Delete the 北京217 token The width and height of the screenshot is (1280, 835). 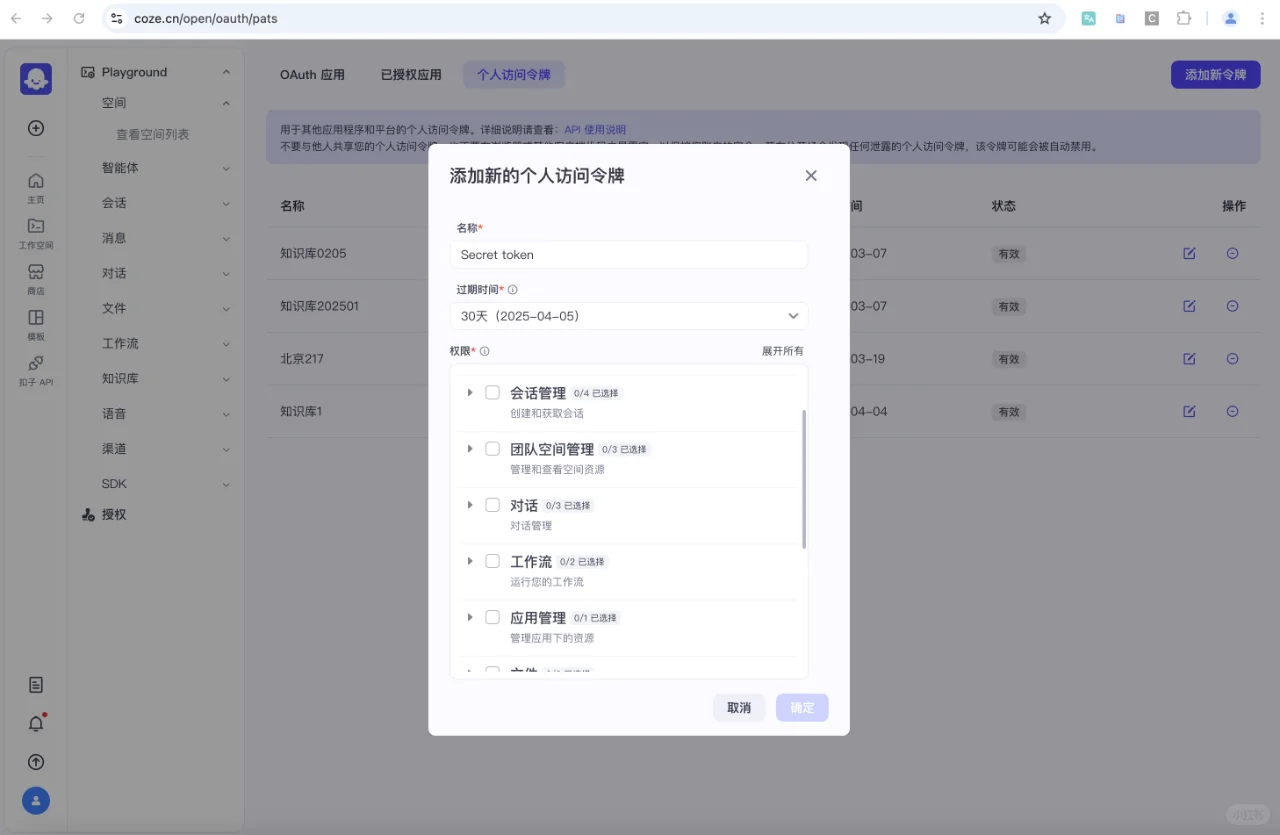(x=1232, y=358)
